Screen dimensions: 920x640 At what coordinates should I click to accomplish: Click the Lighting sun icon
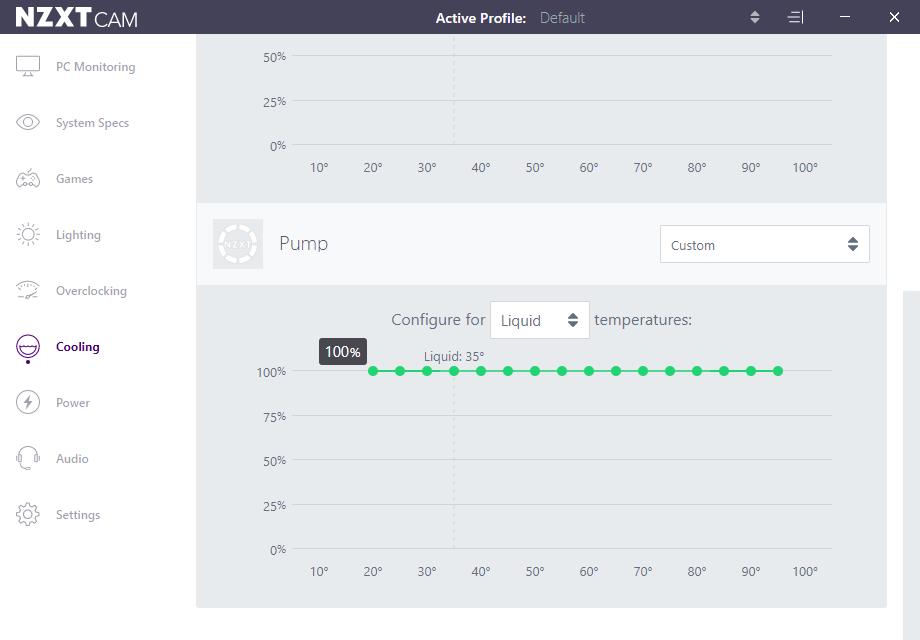[x=28, y=235]
